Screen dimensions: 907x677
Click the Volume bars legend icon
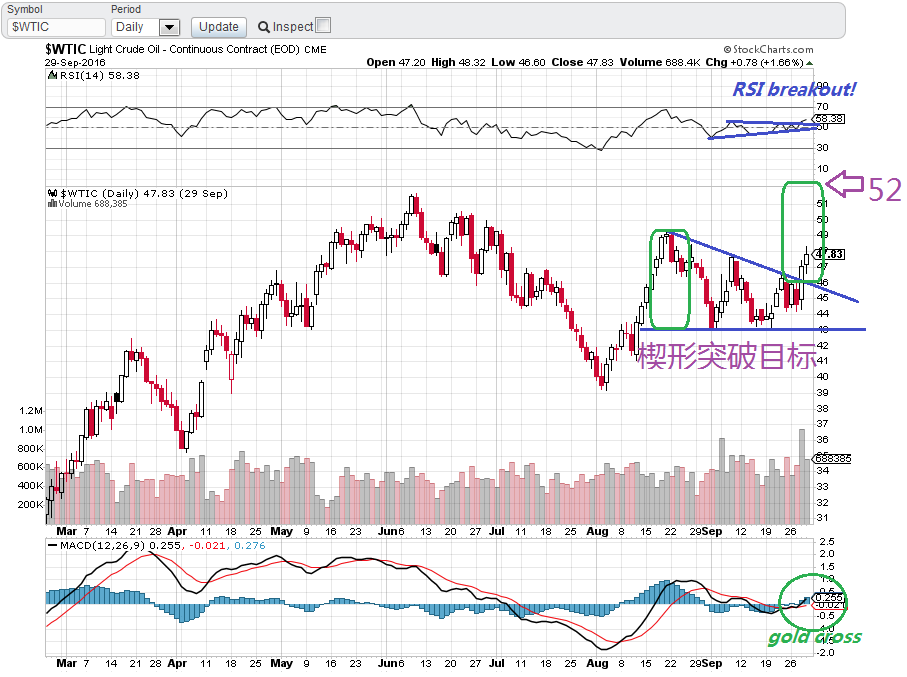point(53,203)
